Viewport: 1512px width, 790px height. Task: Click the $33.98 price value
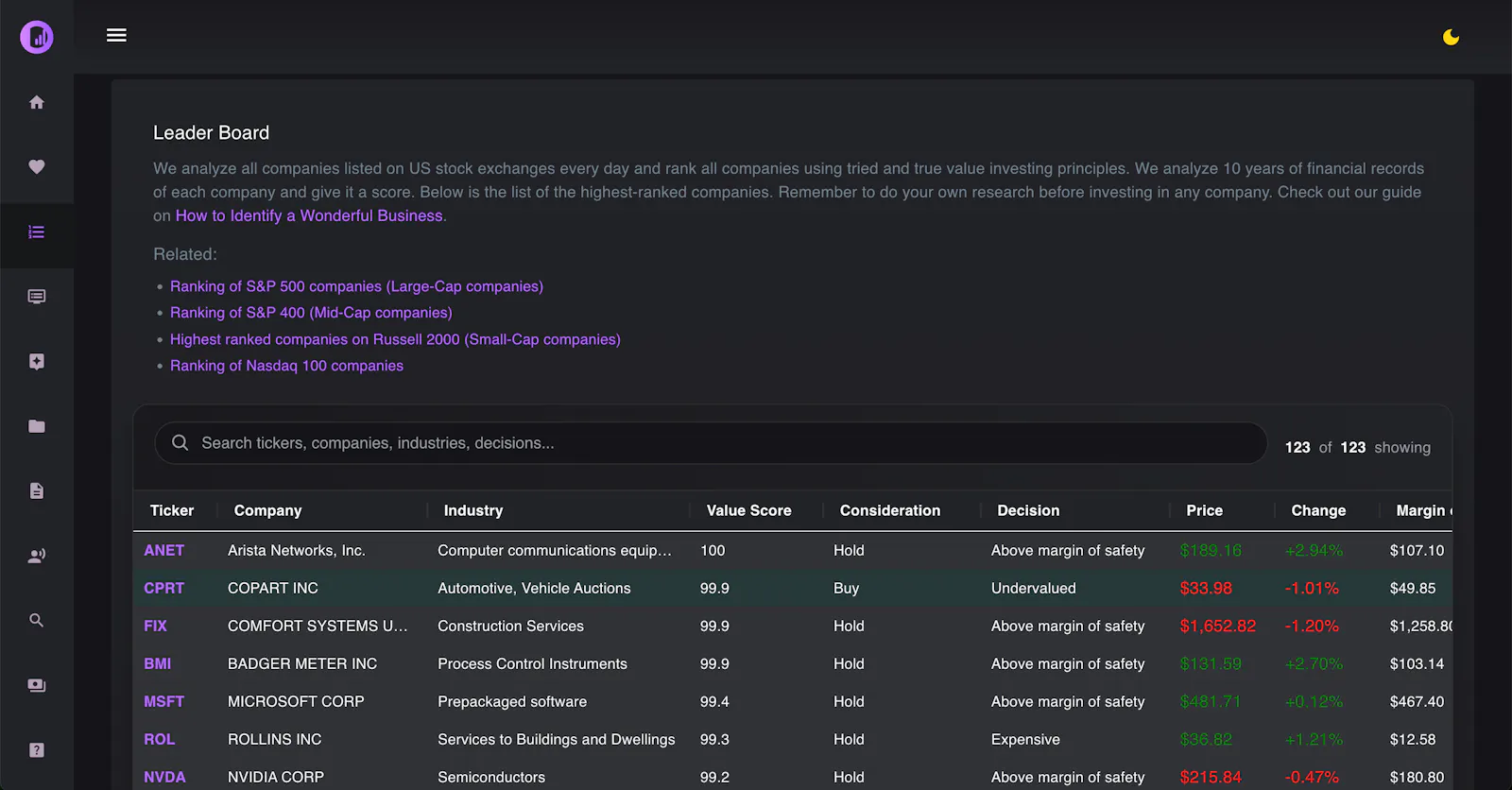[x=1206, y=588]
